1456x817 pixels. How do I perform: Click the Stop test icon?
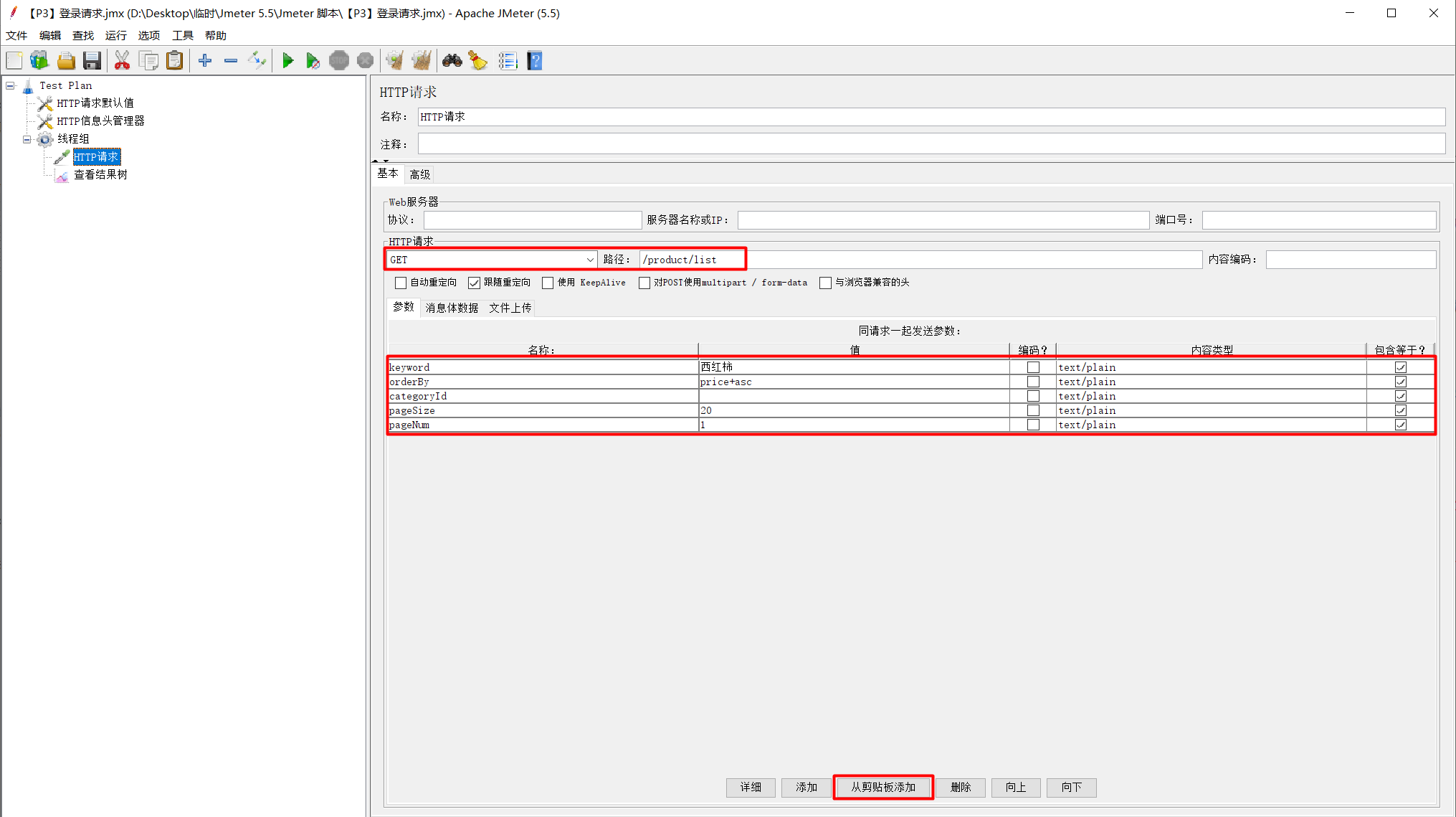tap(339, 61)
